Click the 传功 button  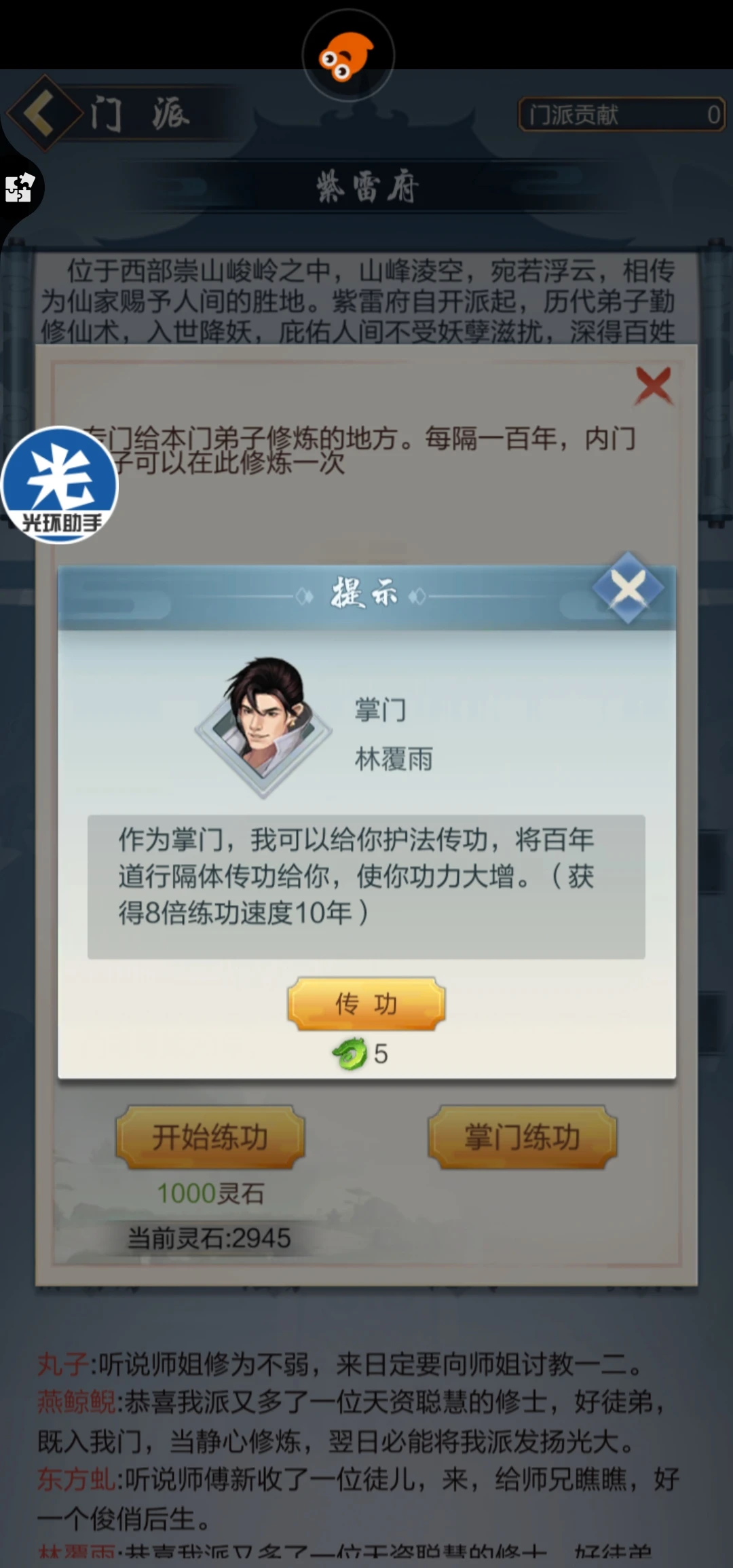[x=366, y=1003]
